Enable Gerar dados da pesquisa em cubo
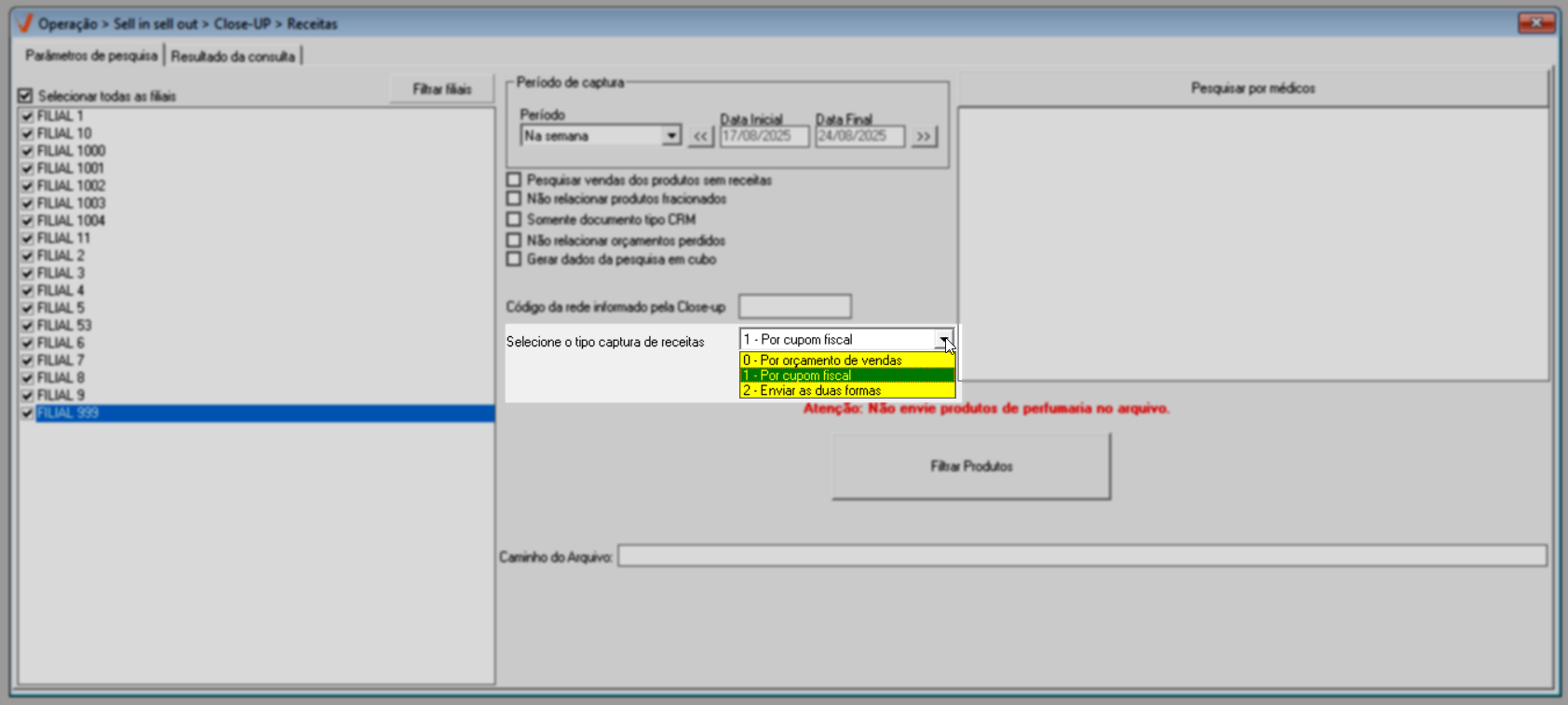The image size is (1568, 705). [x=514, y=260]
